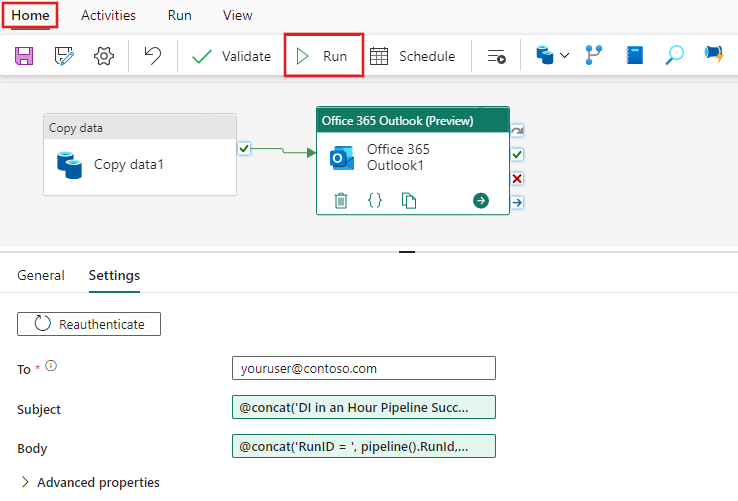Delete the Office 365 Outlook1 activity
Viewport: 738px width, 501px height.
click(341, 201)
